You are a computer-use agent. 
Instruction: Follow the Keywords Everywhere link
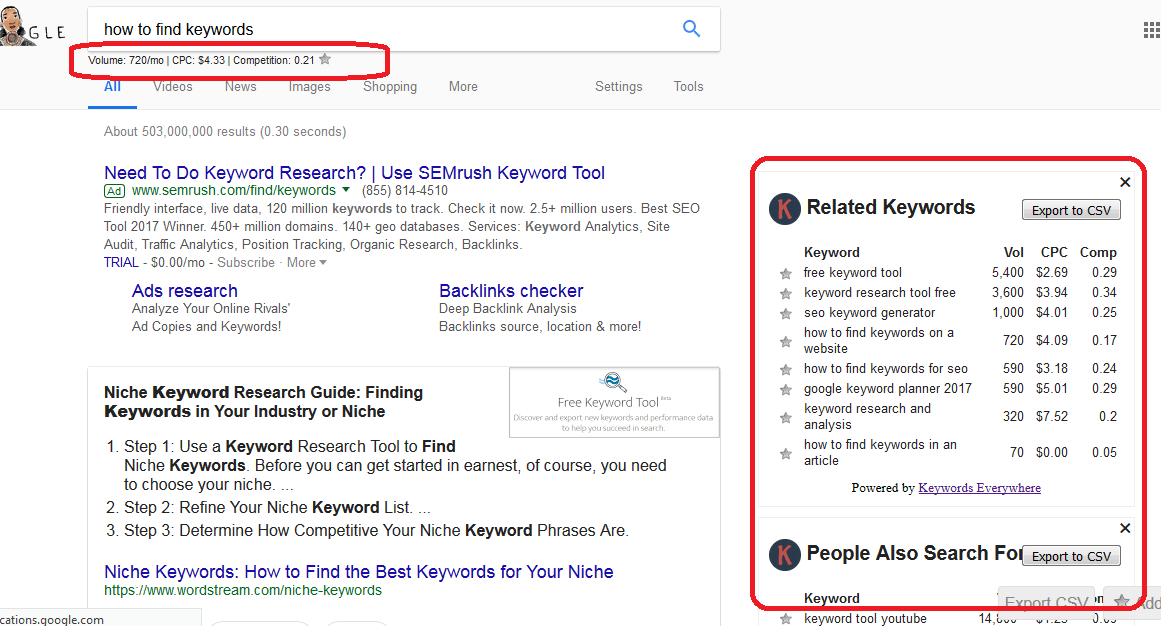coord(980,487)
